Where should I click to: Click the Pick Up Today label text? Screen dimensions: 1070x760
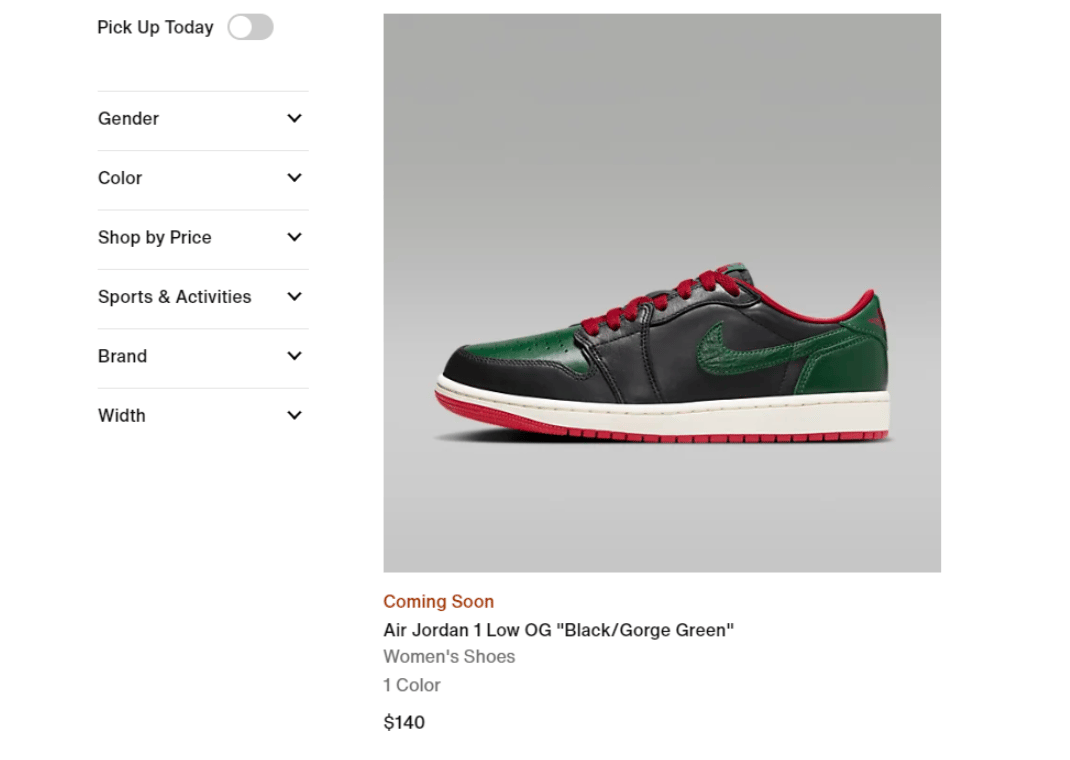(x=155, y=28)
